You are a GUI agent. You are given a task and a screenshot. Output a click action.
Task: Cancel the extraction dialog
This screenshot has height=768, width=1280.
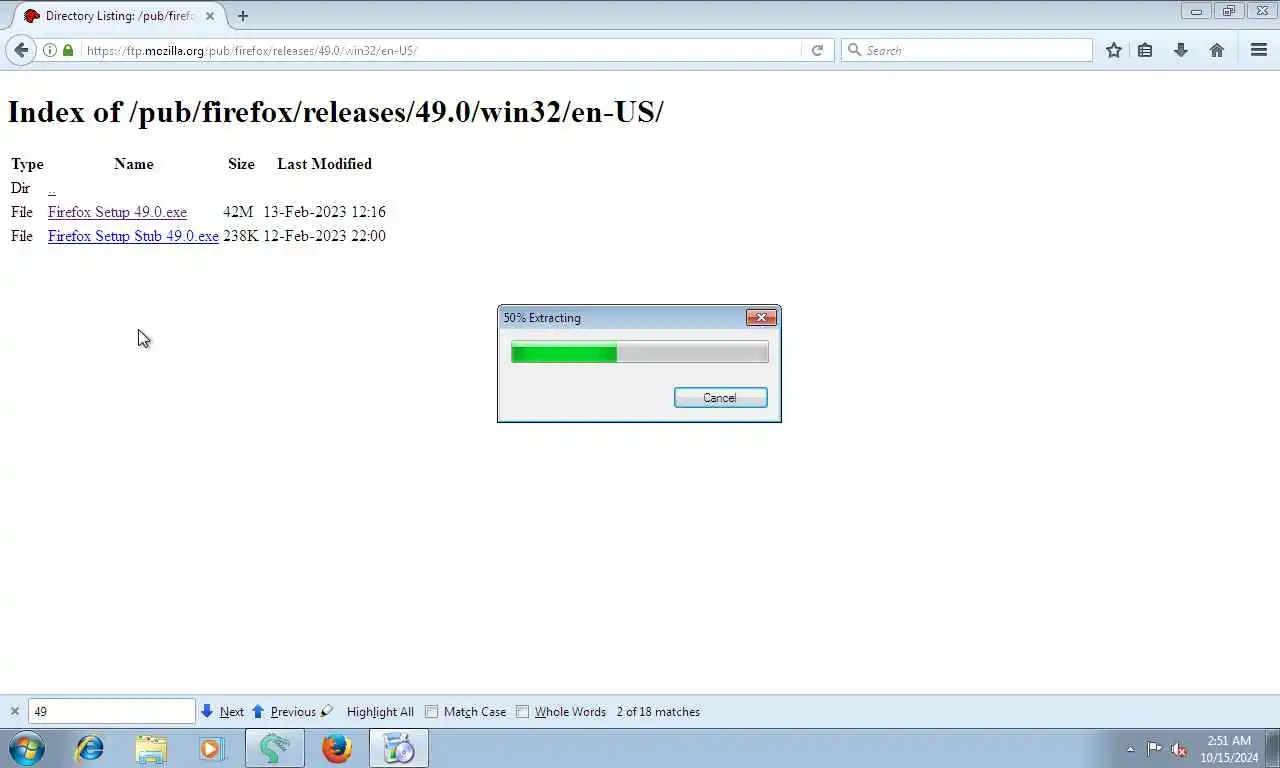(x=720, y=398)
